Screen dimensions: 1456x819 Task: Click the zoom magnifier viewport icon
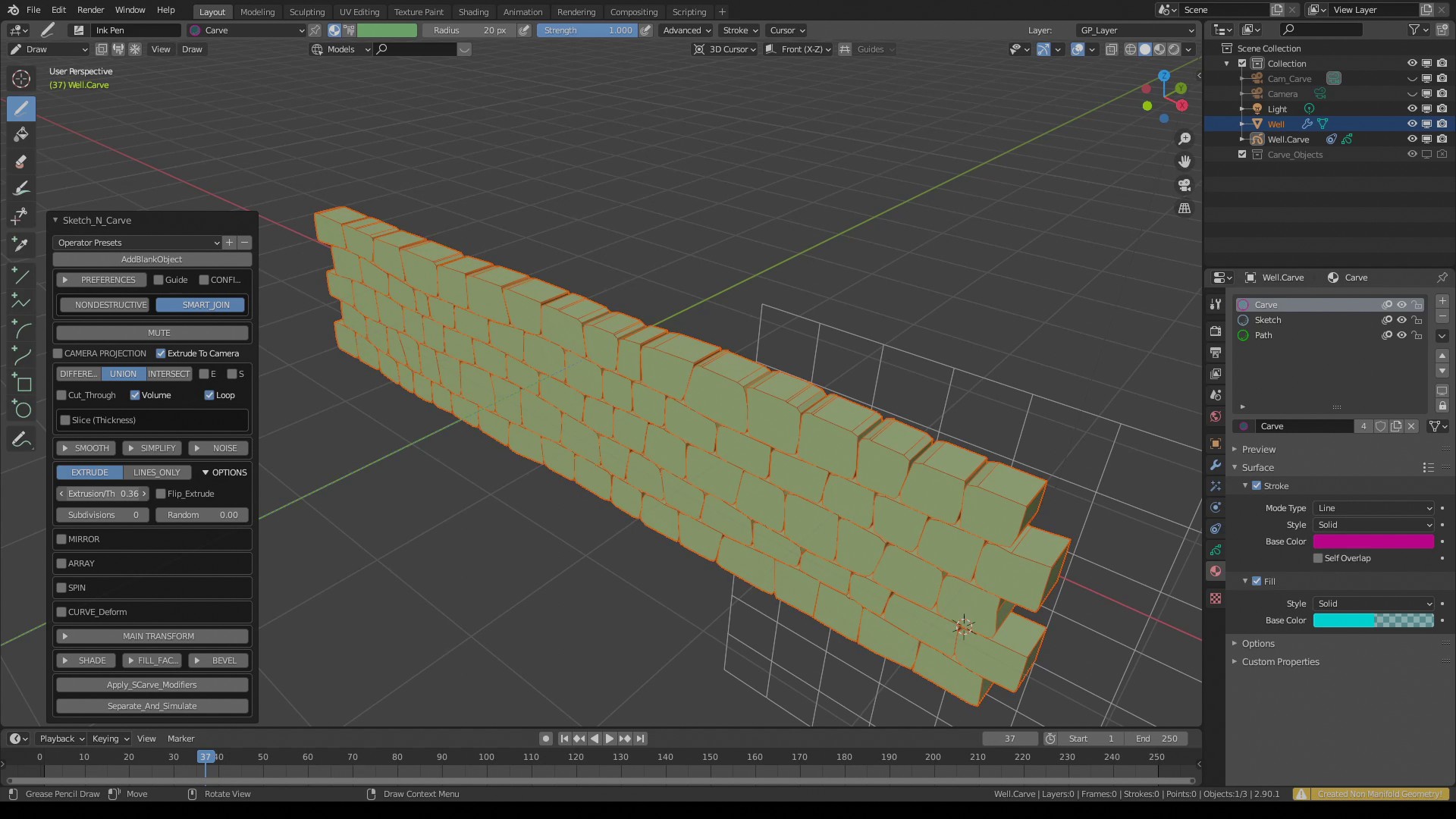pyautogui.click(x=1185, y=139)
